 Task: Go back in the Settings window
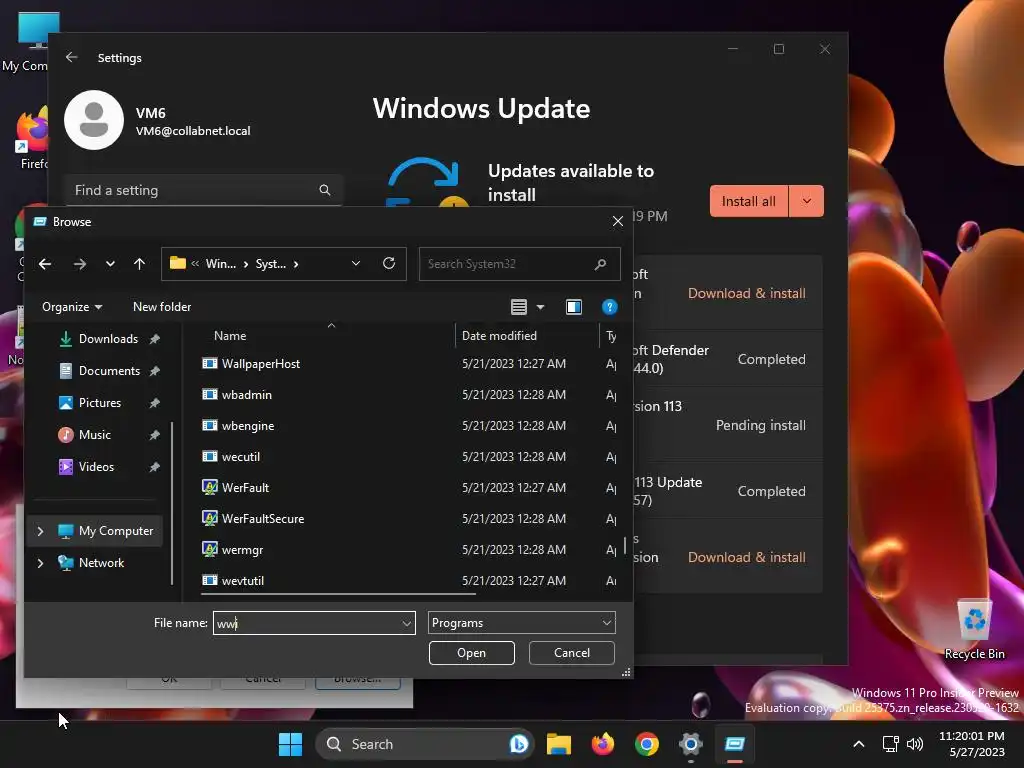point(71,57)
